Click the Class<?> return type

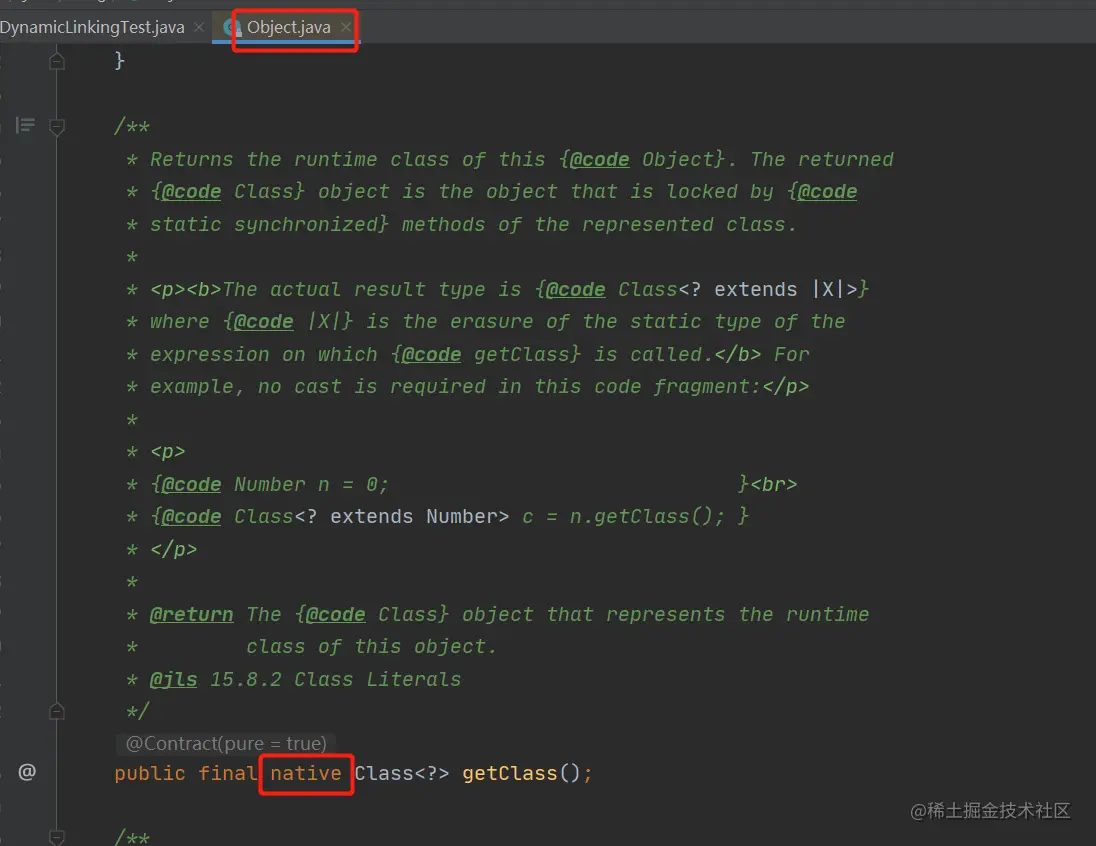[402, 773]
